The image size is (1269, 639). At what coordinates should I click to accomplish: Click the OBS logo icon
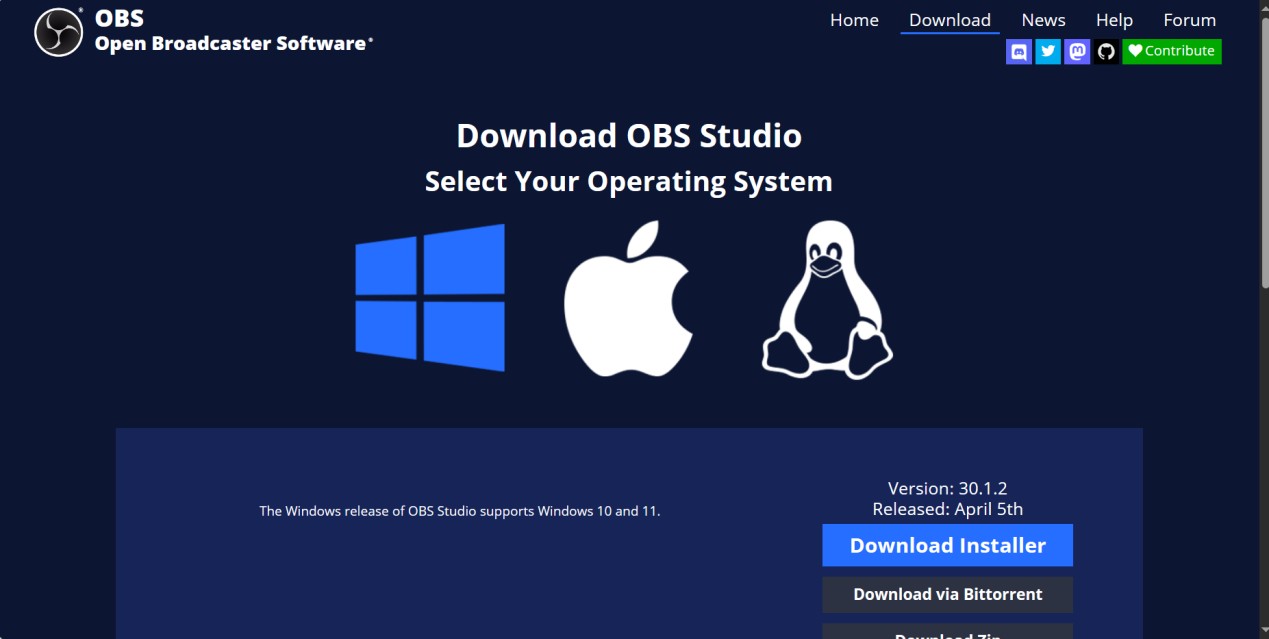coord(58,32)
